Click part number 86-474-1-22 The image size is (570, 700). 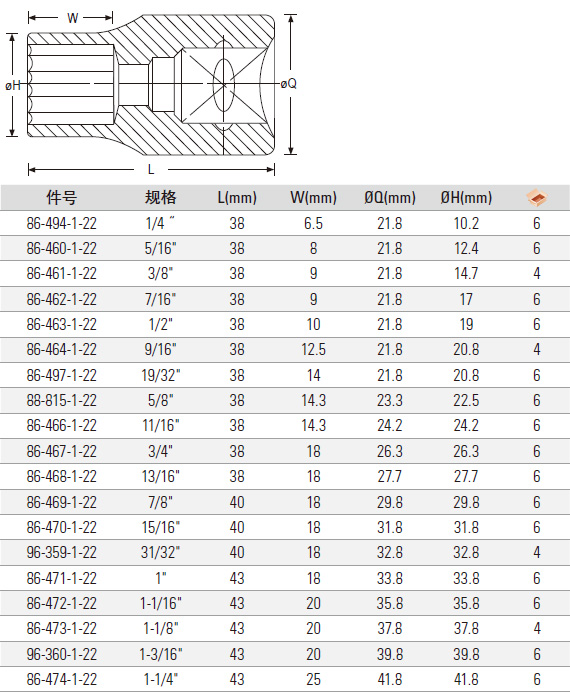pos(62,679)
